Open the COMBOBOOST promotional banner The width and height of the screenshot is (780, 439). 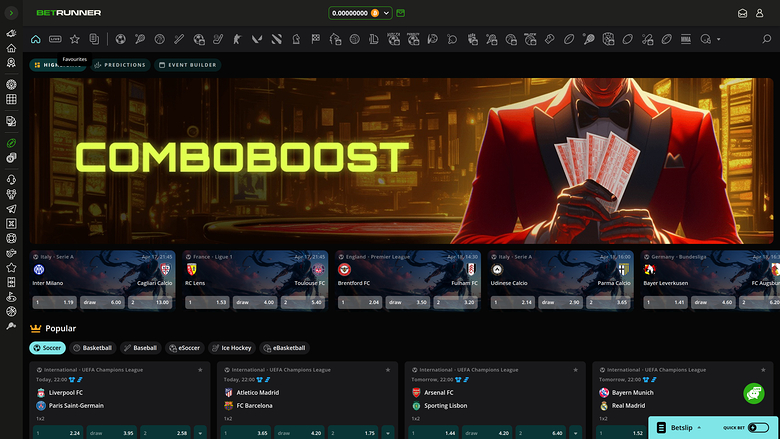(x=401, y=161)
